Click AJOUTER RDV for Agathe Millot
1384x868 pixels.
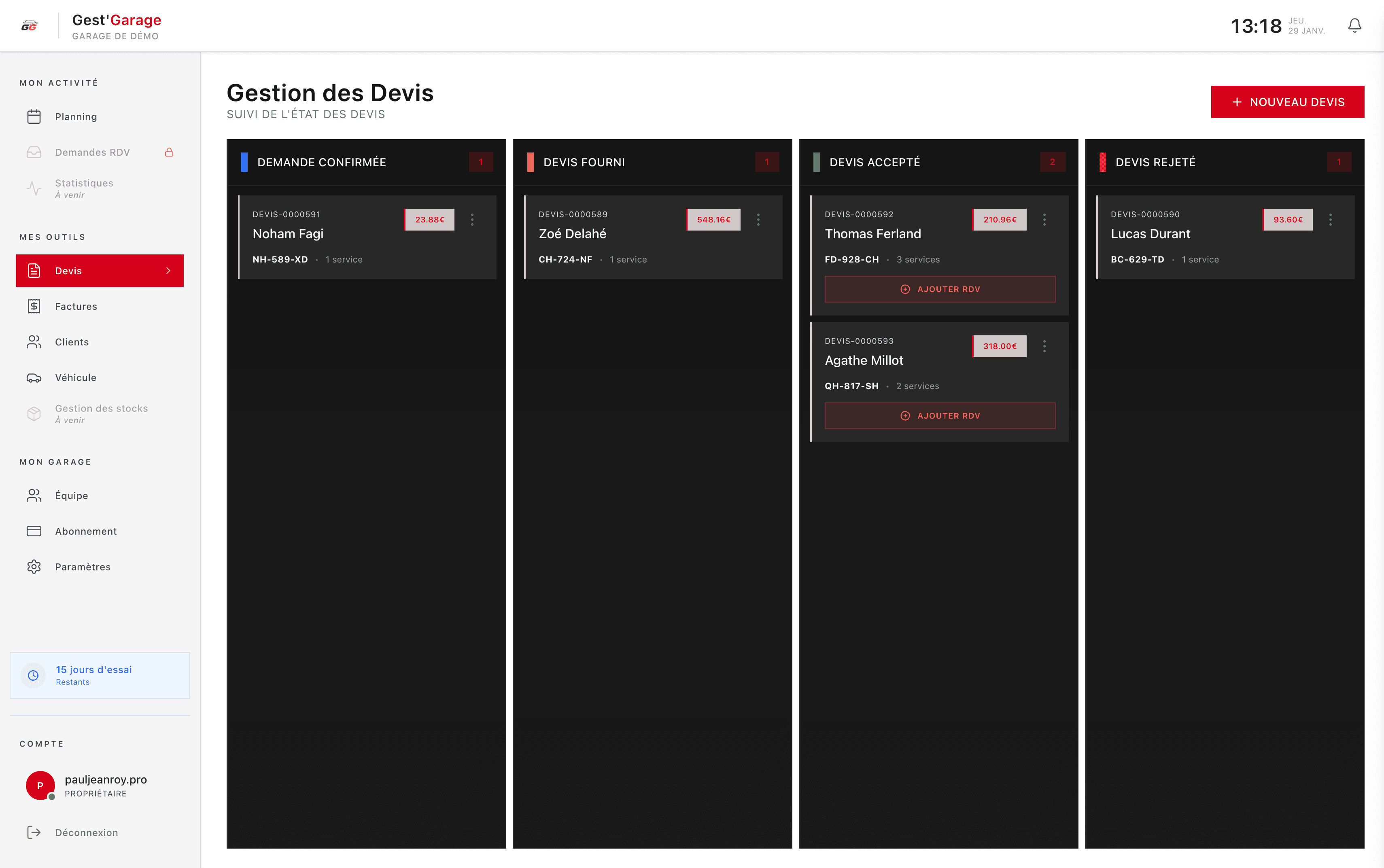pos(940,416)
